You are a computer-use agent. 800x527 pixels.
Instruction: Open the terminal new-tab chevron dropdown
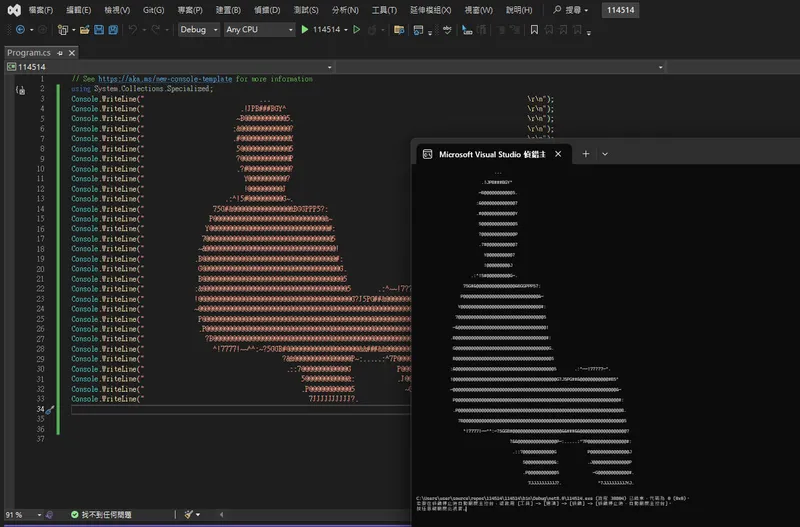[605, 154]
